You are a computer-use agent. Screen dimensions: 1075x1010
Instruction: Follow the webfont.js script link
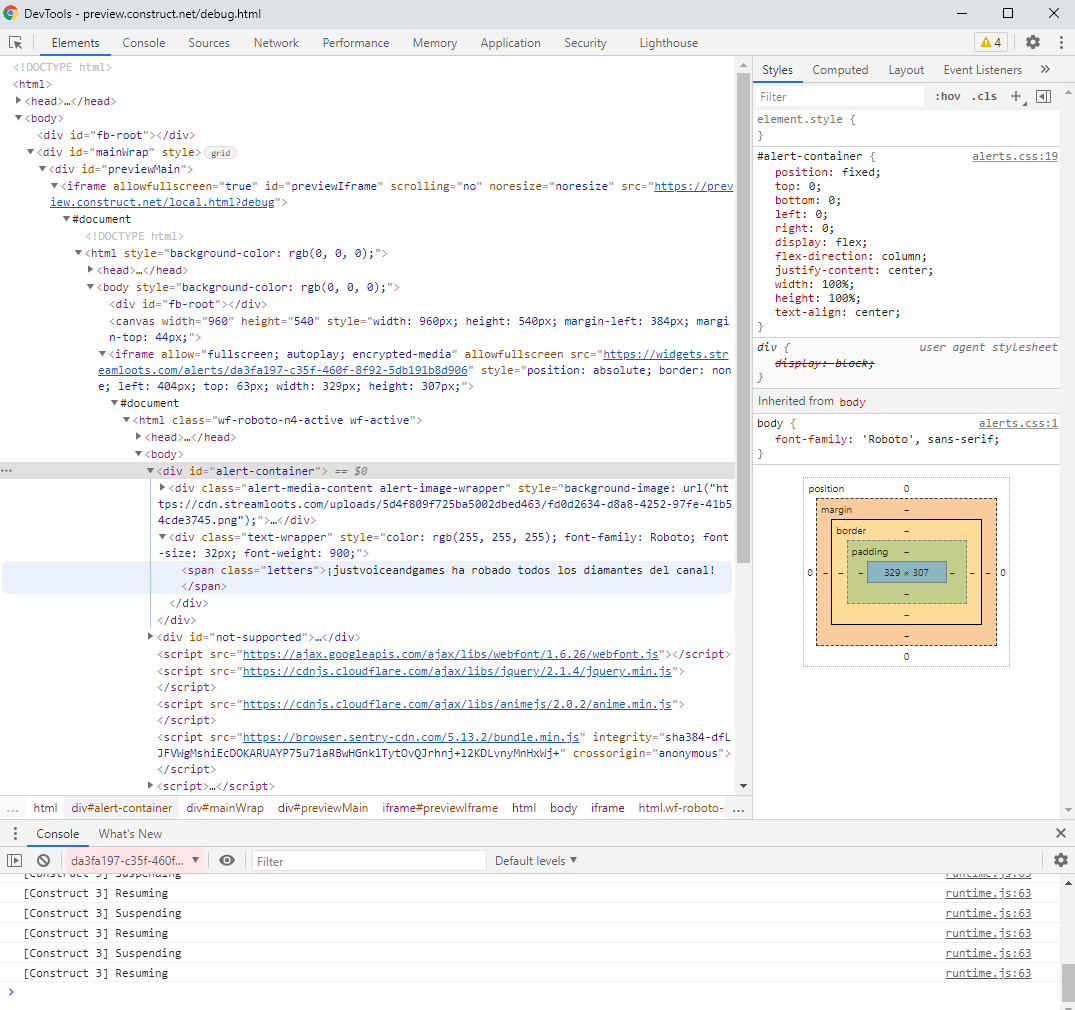coord(450,654)
